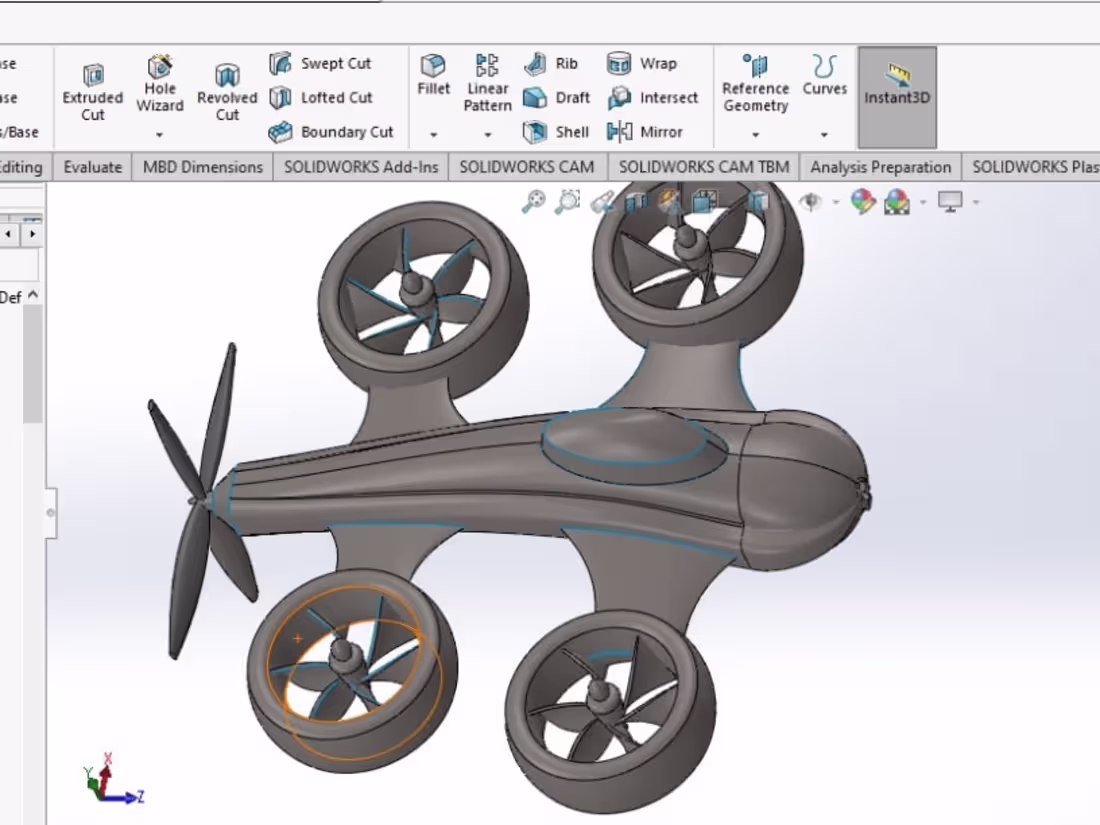The image size is (1100, 825).
Task: Select the Lofted Cut feature
Action: pyautogui.click(x=330, y=97)
